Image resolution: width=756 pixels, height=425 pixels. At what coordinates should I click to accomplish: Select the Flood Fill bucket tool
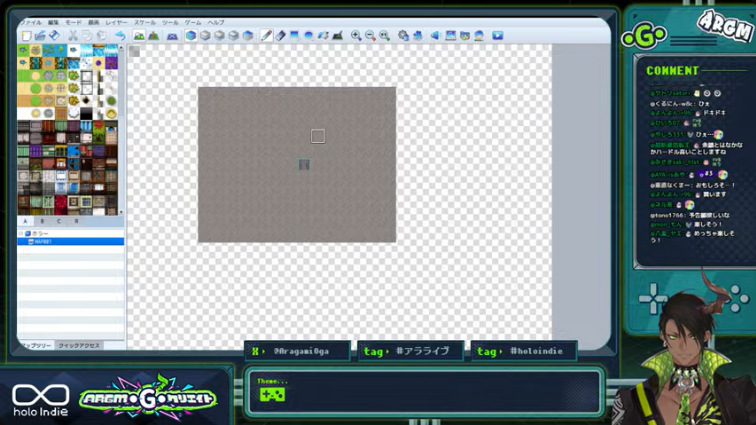324,35
